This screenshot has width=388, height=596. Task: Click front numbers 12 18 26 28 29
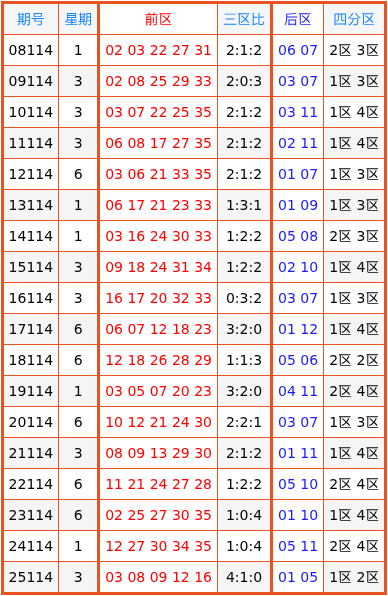(158, 360)
